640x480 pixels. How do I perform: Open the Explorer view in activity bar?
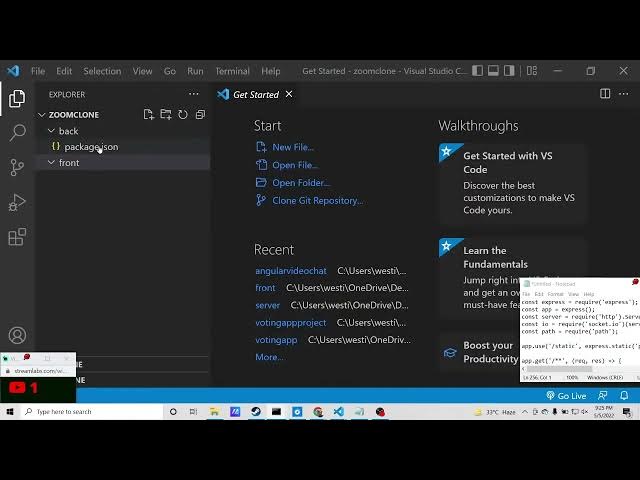tap(17, 98)
